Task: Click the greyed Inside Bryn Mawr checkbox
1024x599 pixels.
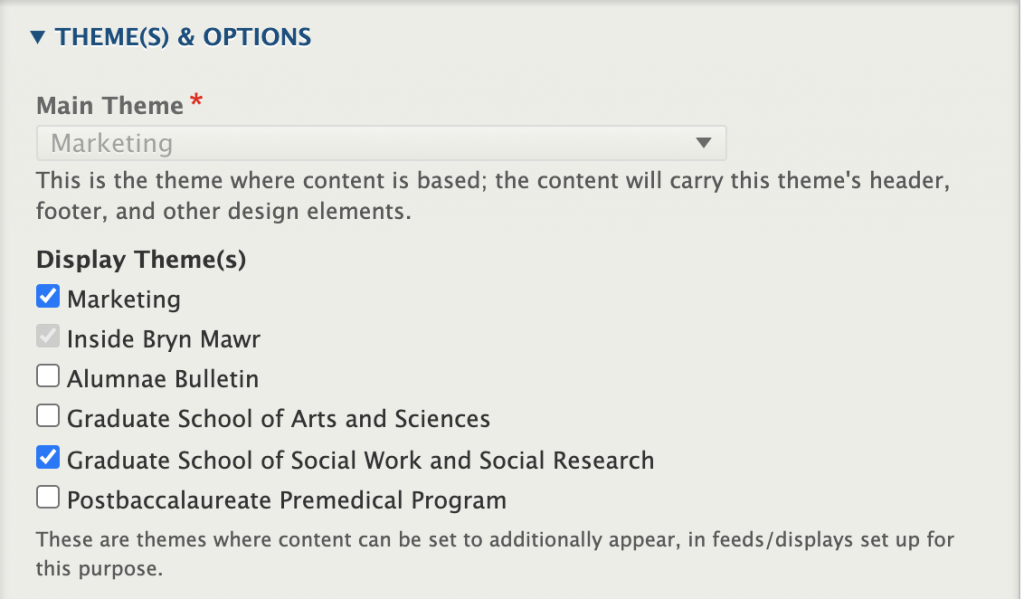Action: point(48,338)
